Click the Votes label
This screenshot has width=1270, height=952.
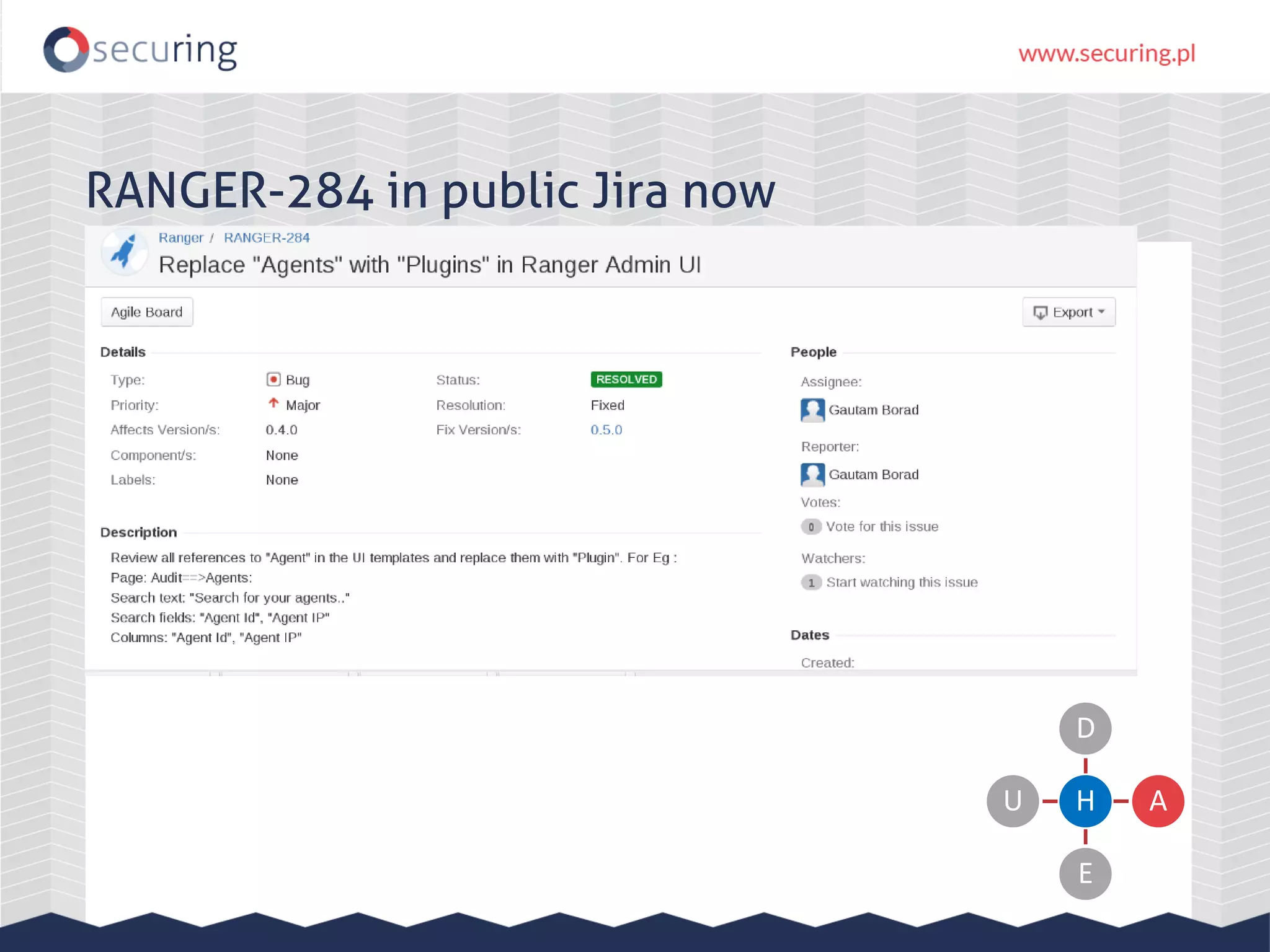point(820,503)
